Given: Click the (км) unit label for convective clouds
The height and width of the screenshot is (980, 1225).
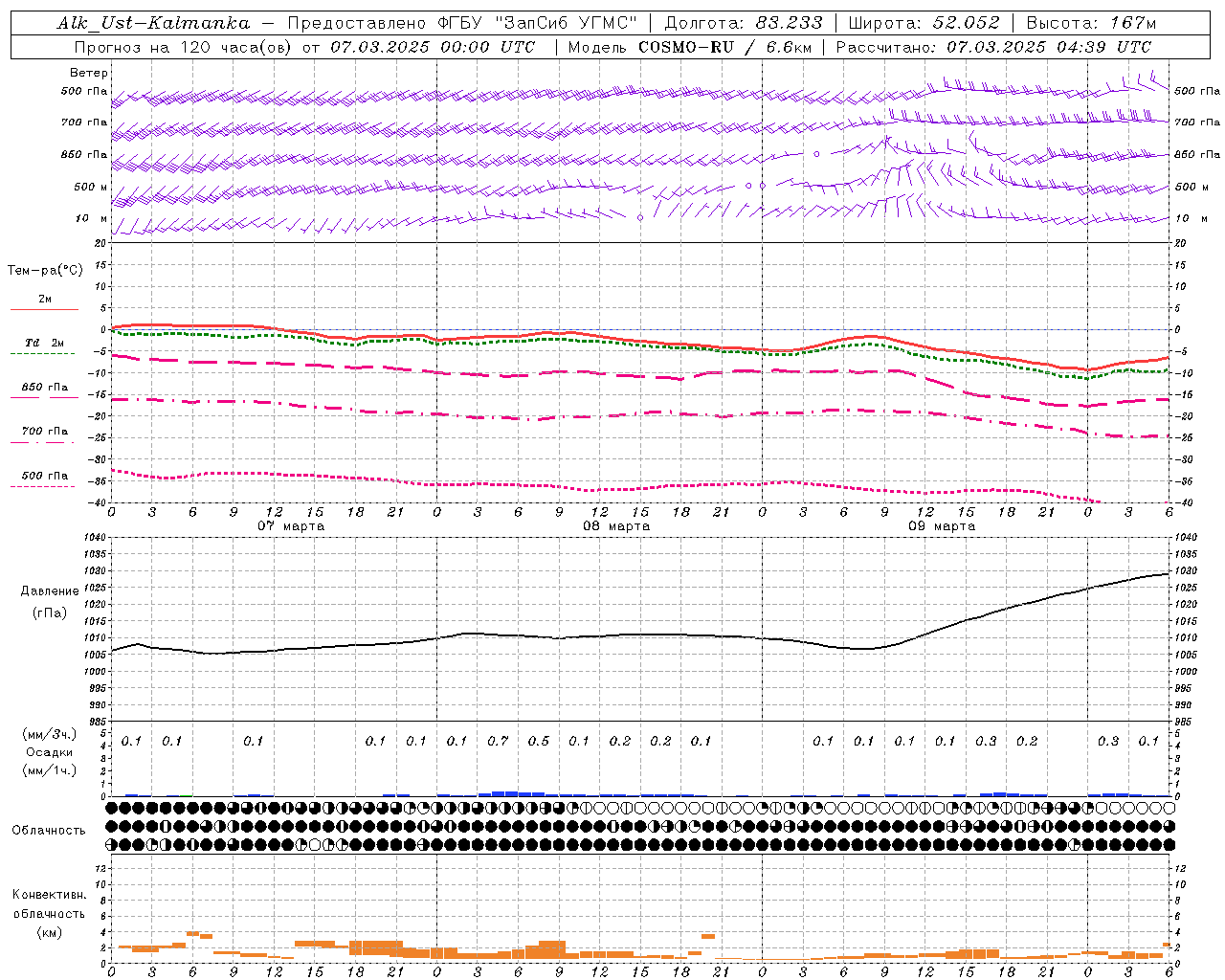Looking at the screenshot, I should tap(49, 932).
